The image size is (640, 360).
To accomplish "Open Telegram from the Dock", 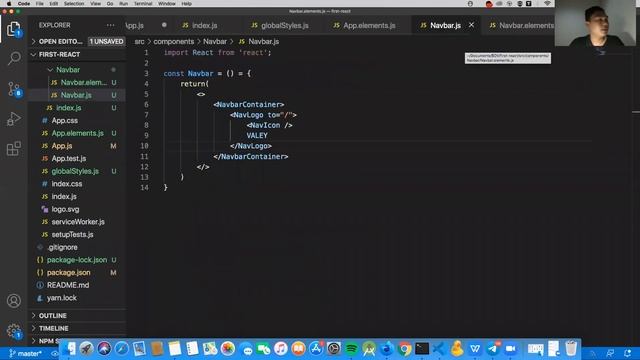I will click(493, 349).
